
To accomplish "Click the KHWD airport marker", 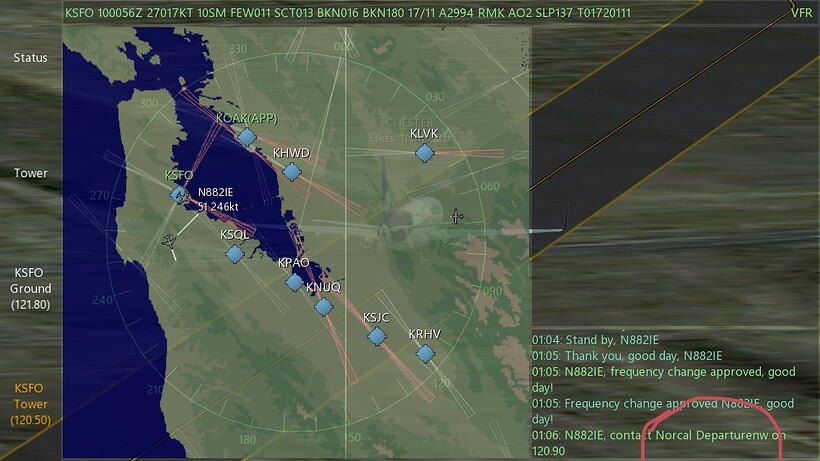I will coord(292,171).
